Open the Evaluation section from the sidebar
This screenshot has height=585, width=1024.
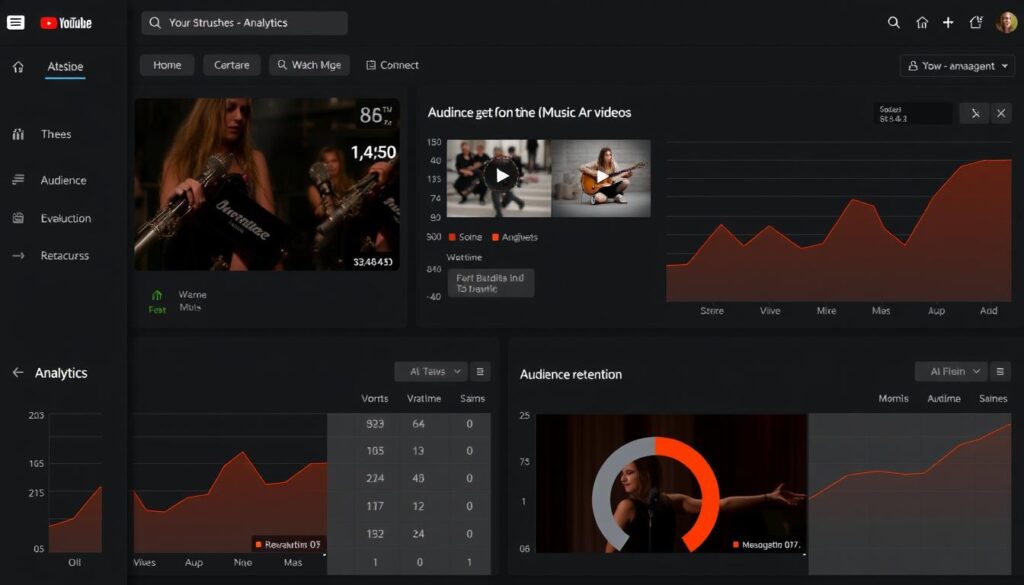[x=56, y=218]
